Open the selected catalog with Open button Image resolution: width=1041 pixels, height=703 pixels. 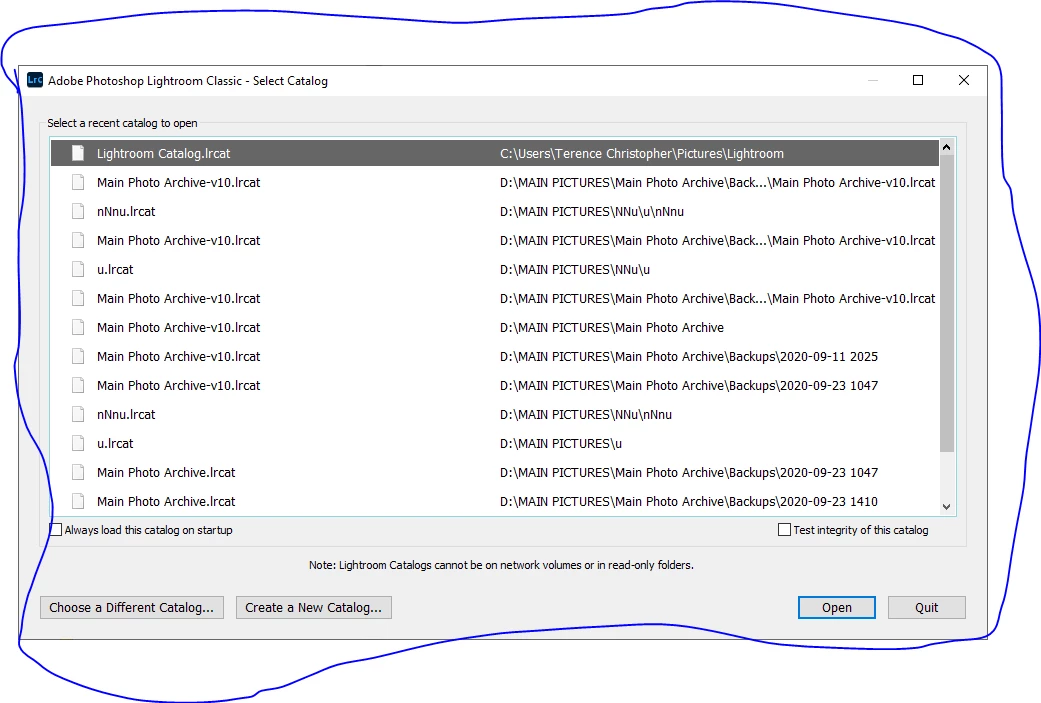pyautogui.click(x=837, y=607)
